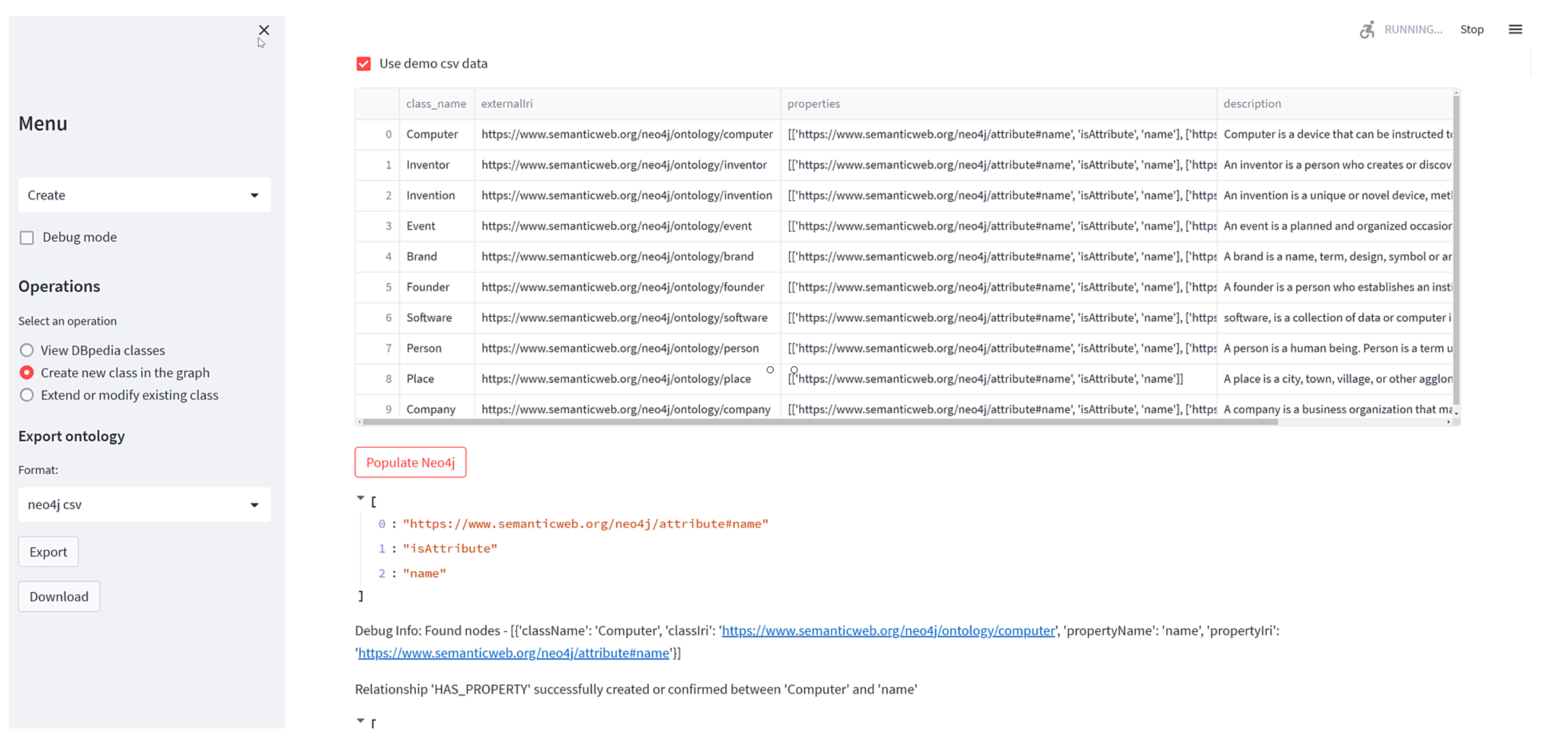This screenshot has height=749, width=1568.
Task: Close the sidebar with the X icon
Action: click(264, 30)
